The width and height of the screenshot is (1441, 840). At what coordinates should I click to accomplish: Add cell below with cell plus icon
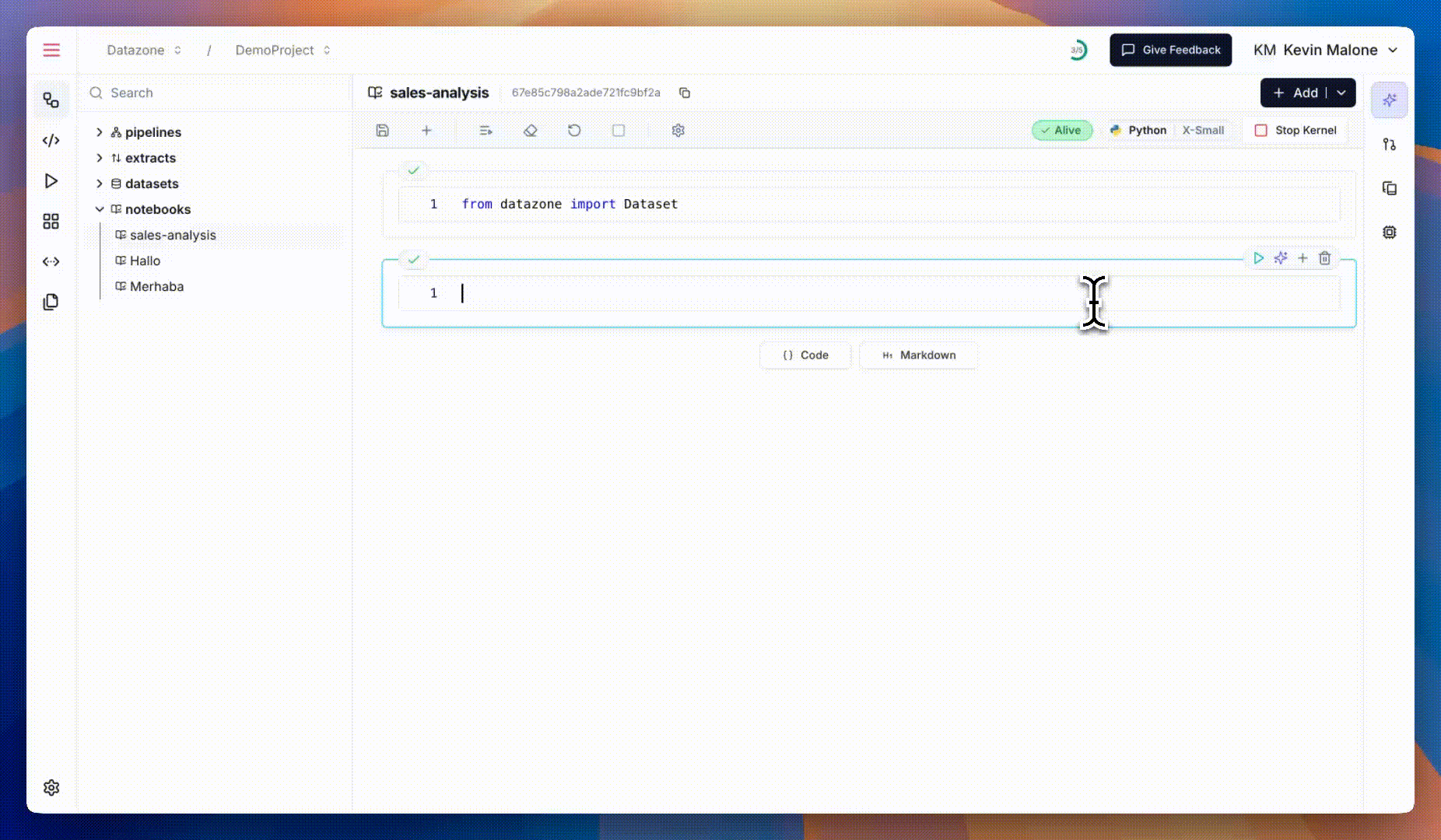pos(1303,258)
